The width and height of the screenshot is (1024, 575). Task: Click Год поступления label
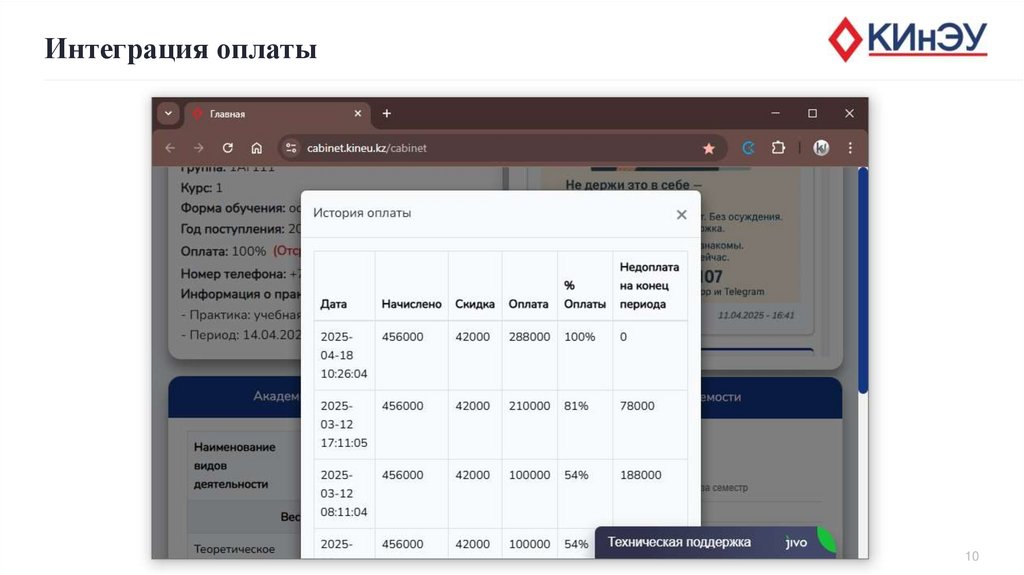coord(232,229)
